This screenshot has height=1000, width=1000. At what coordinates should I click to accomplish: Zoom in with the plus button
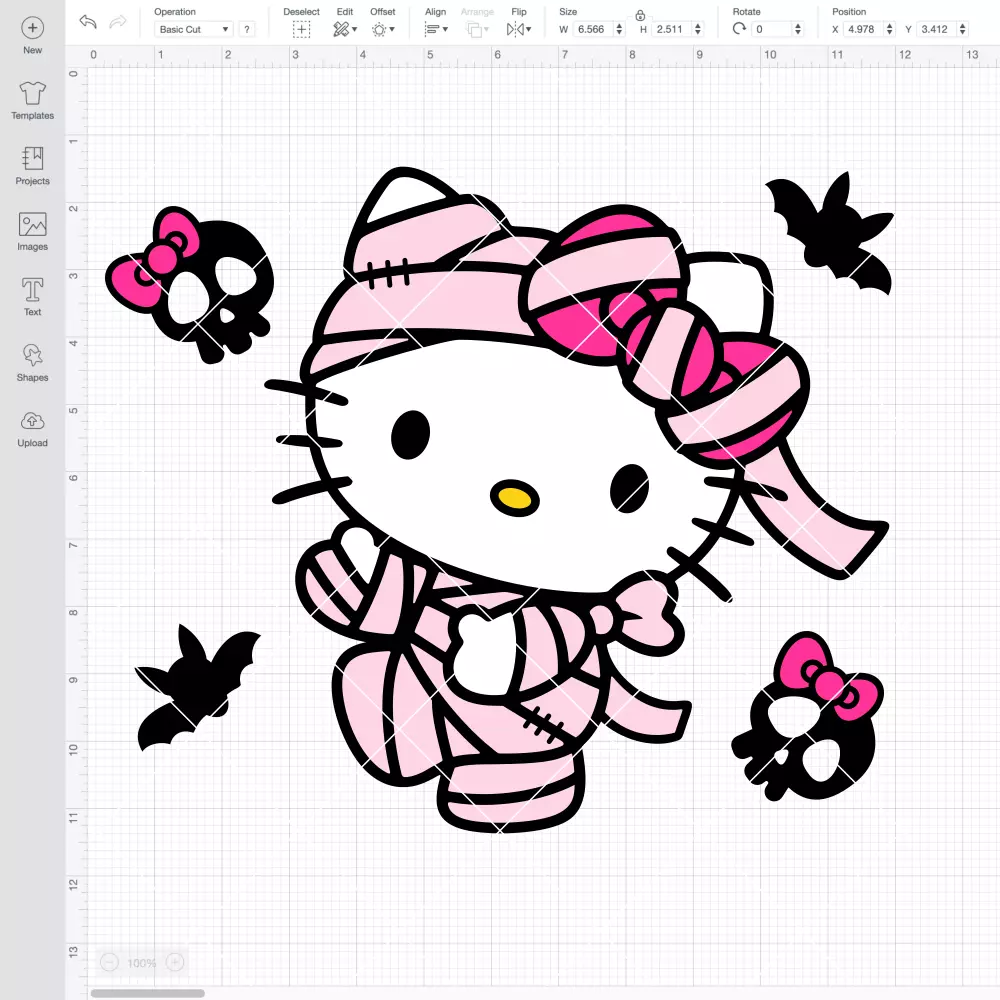coord(175,962)
